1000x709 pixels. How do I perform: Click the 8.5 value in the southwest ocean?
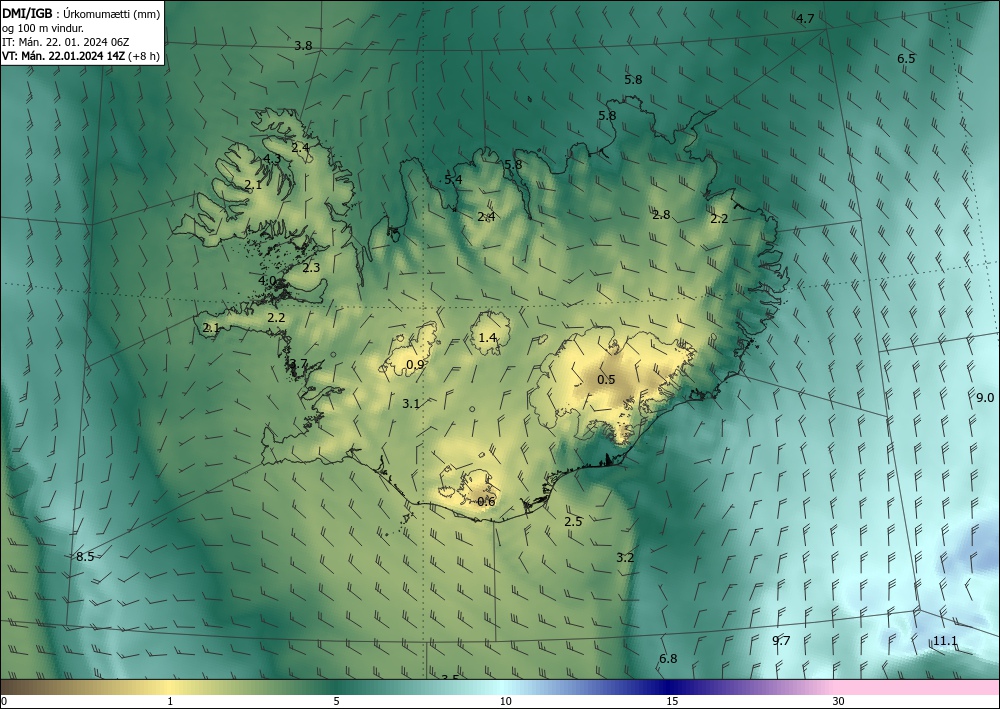coord(85,557)
